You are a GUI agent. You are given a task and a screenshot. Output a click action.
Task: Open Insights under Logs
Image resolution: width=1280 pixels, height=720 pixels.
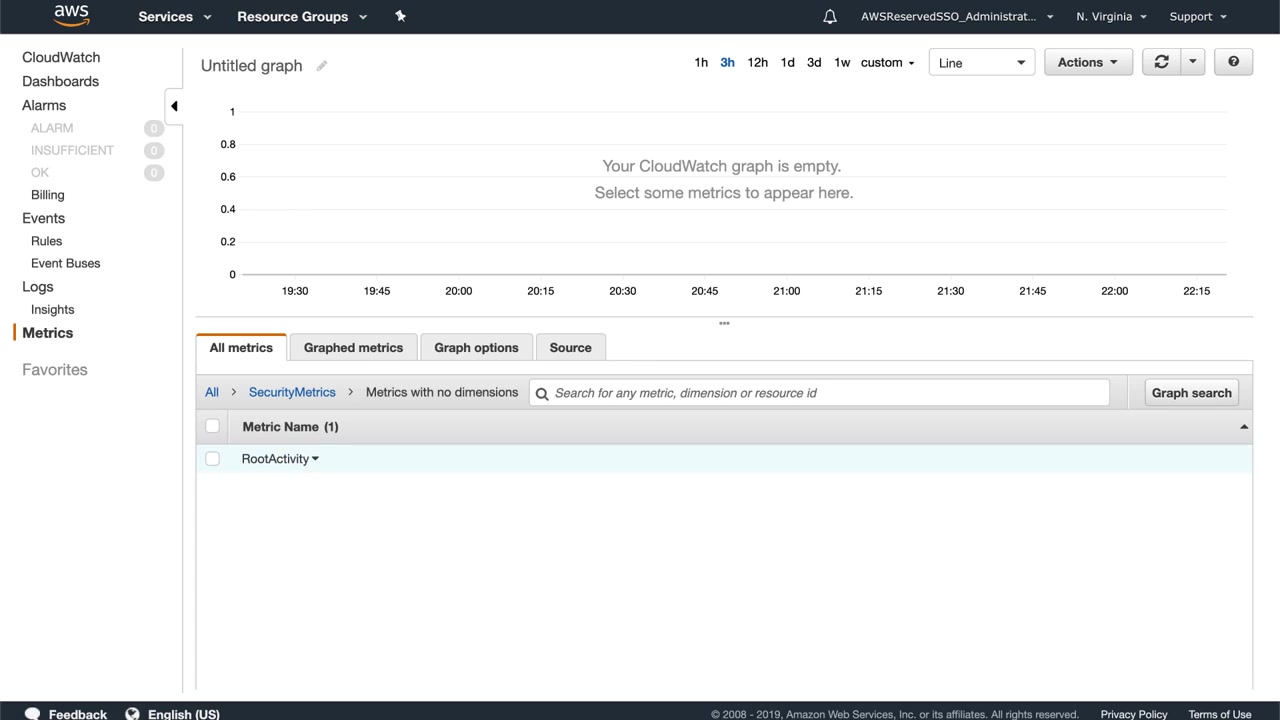point(52,310)
